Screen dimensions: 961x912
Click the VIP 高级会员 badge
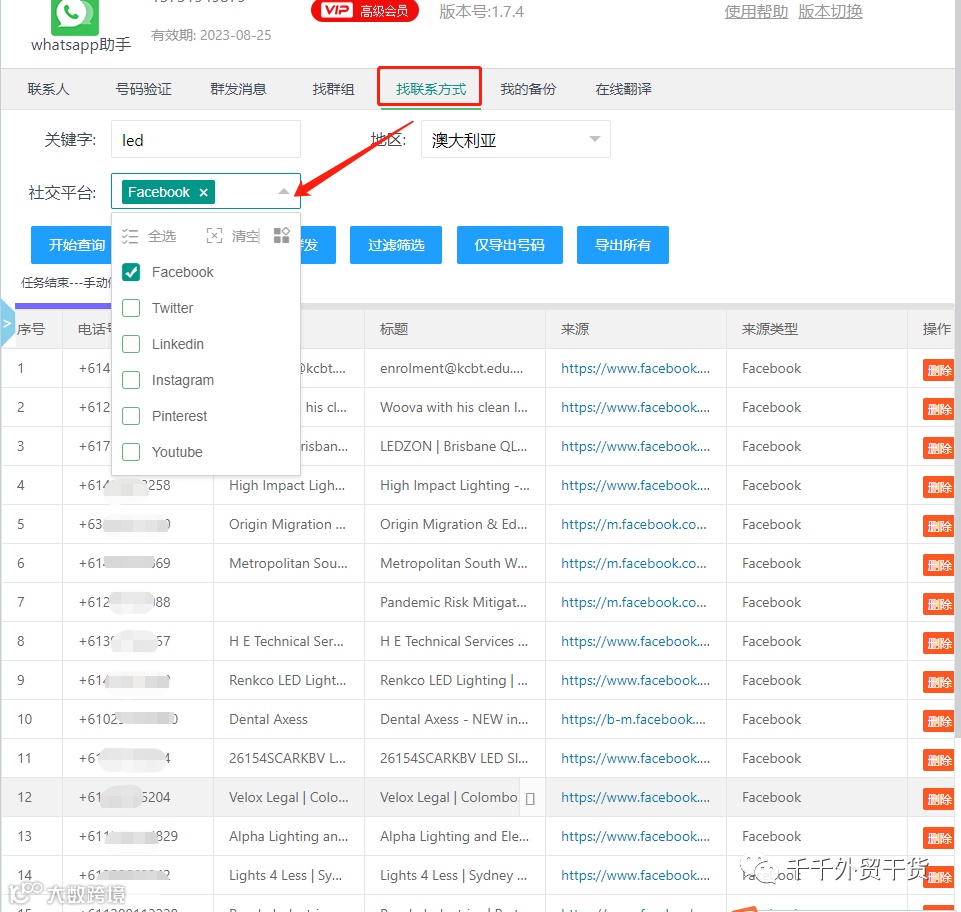point(365,11)
